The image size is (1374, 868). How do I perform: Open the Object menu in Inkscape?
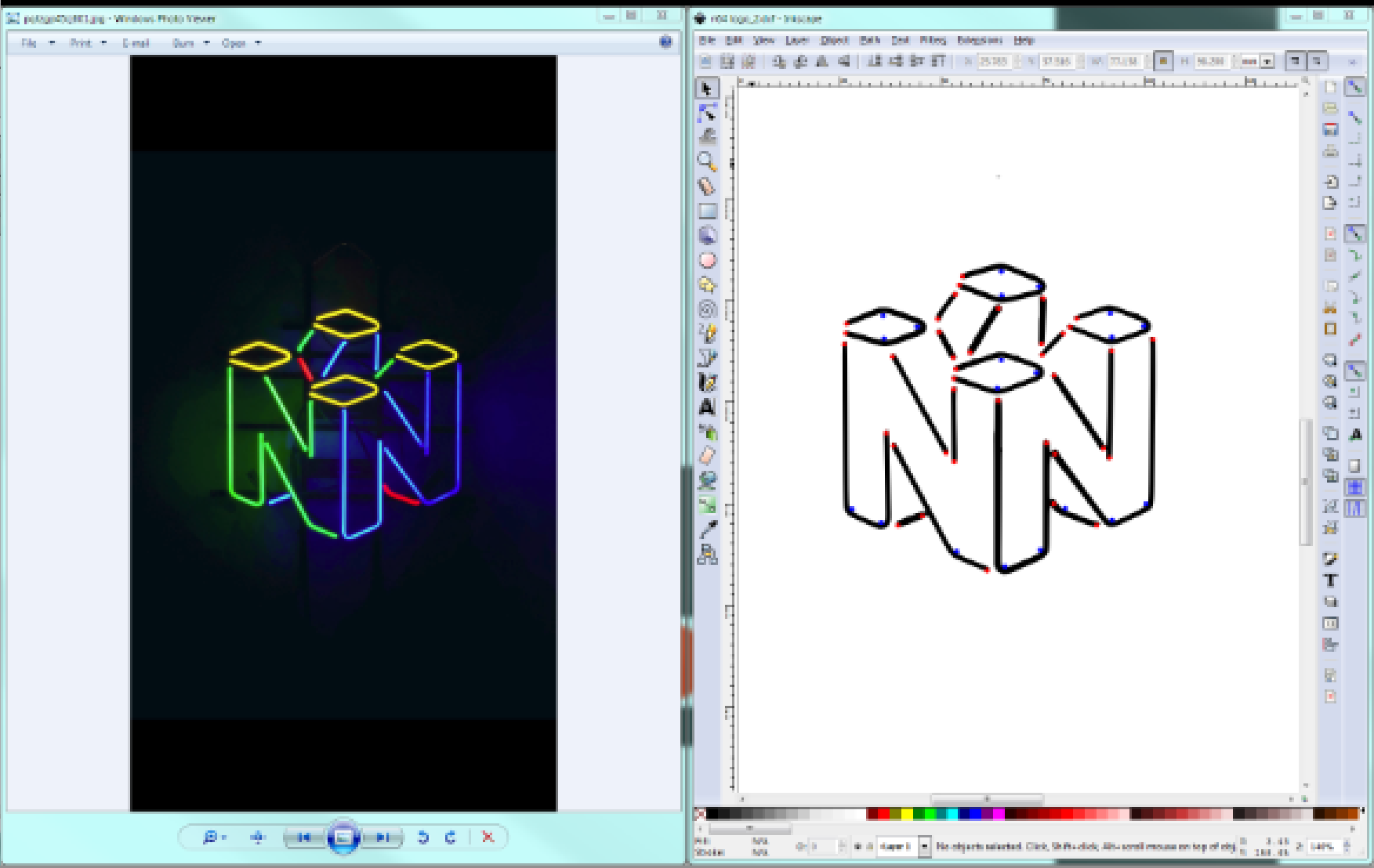tap(834, 40)
